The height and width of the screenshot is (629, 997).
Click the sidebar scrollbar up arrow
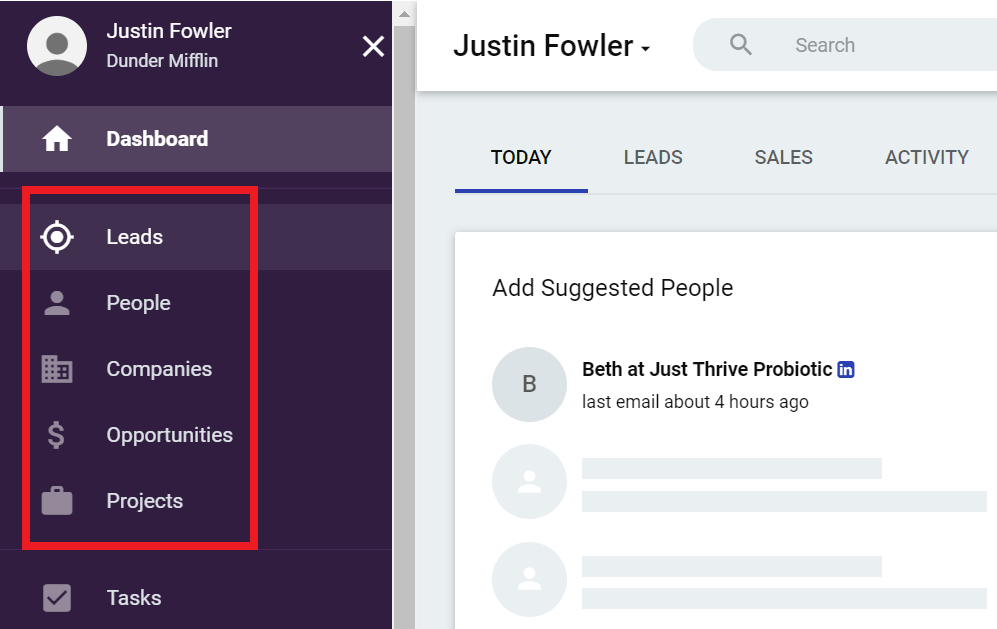tap(404, 13)
